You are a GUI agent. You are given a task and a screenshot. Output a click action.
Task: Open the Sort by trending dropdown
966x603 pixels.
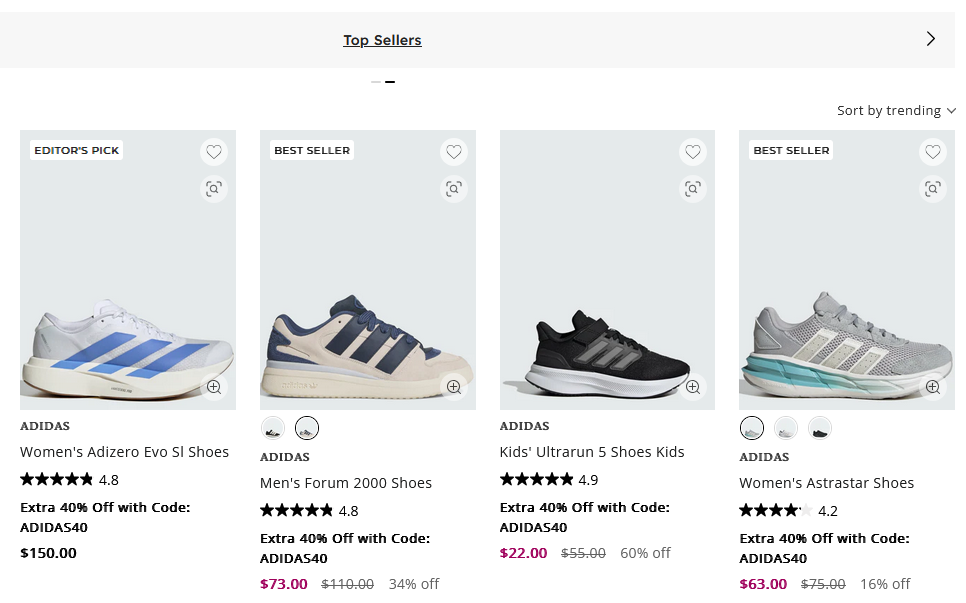point(896,110)
